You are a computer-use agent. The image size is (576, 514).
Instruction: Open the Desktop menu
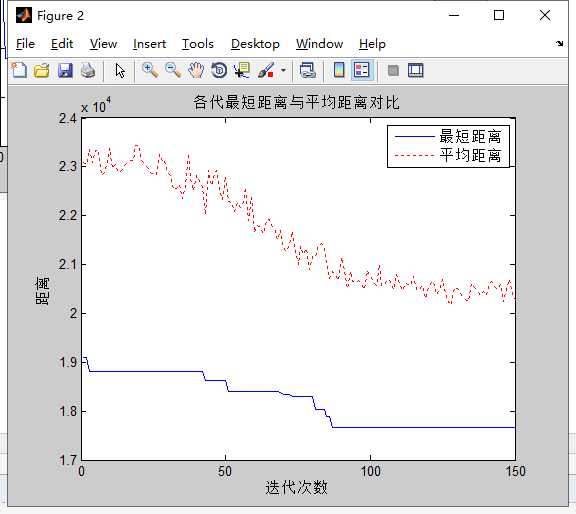[255, 44]
